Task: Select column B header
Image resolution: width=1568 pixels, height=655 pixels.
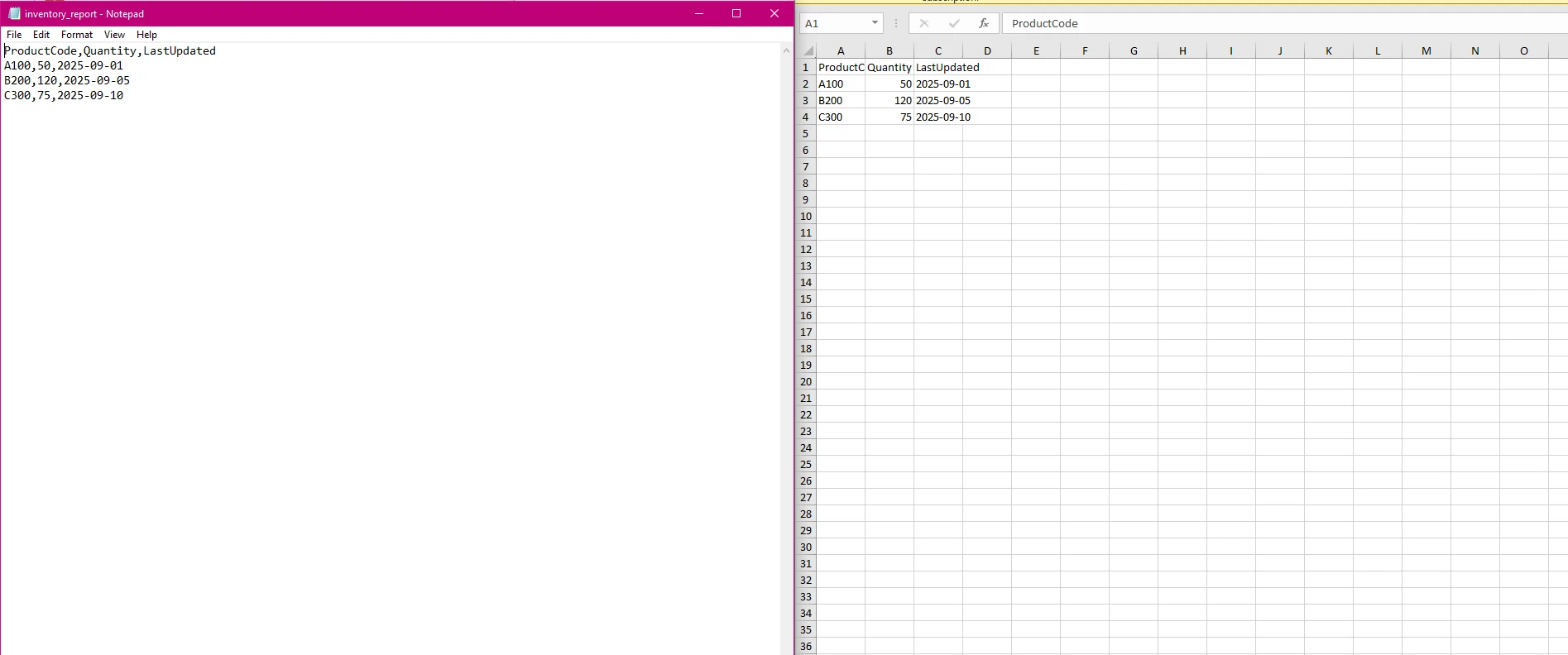Action: (889, 51)
